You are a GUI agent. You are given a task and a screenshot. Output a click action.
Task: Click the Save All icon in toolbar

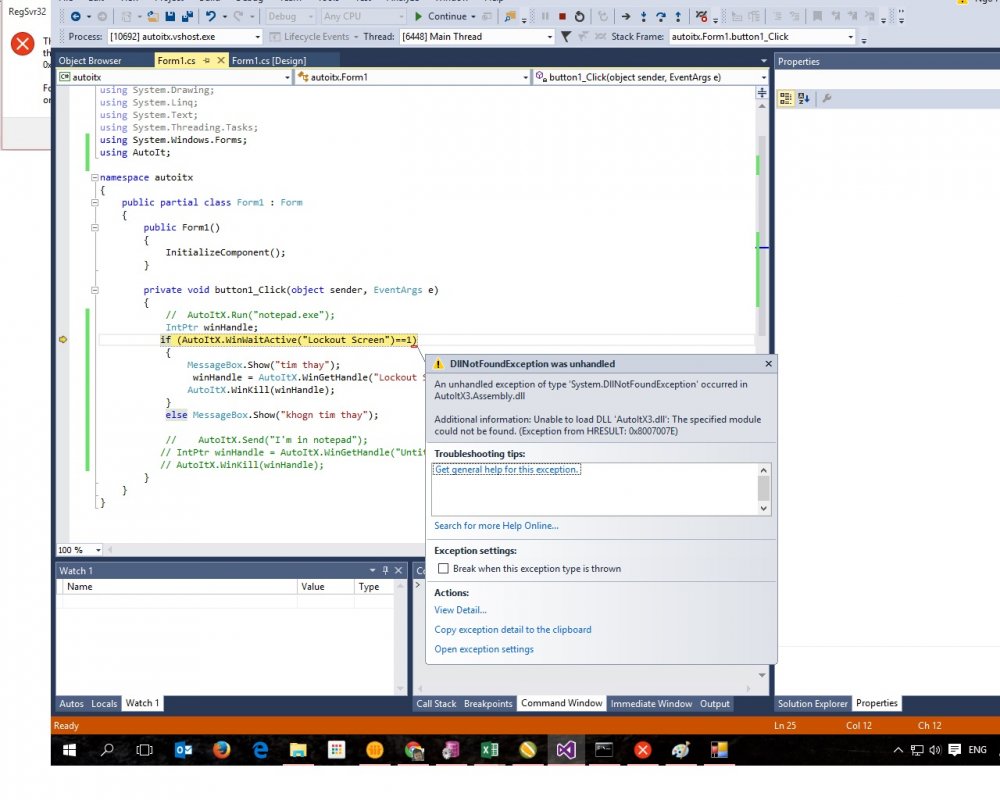click(x=188, y=17)
